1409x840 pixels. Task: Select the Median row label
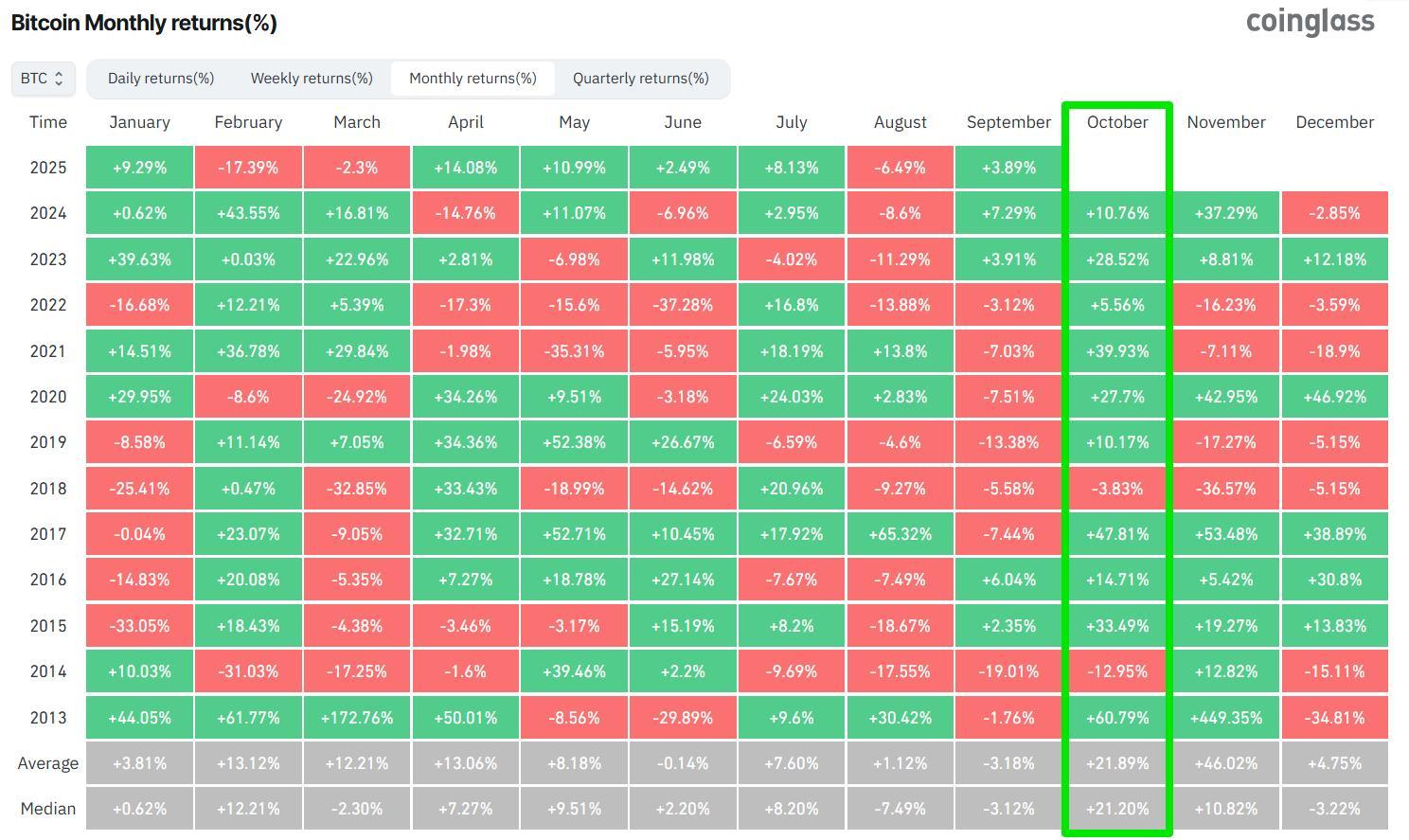pos(48,809)
